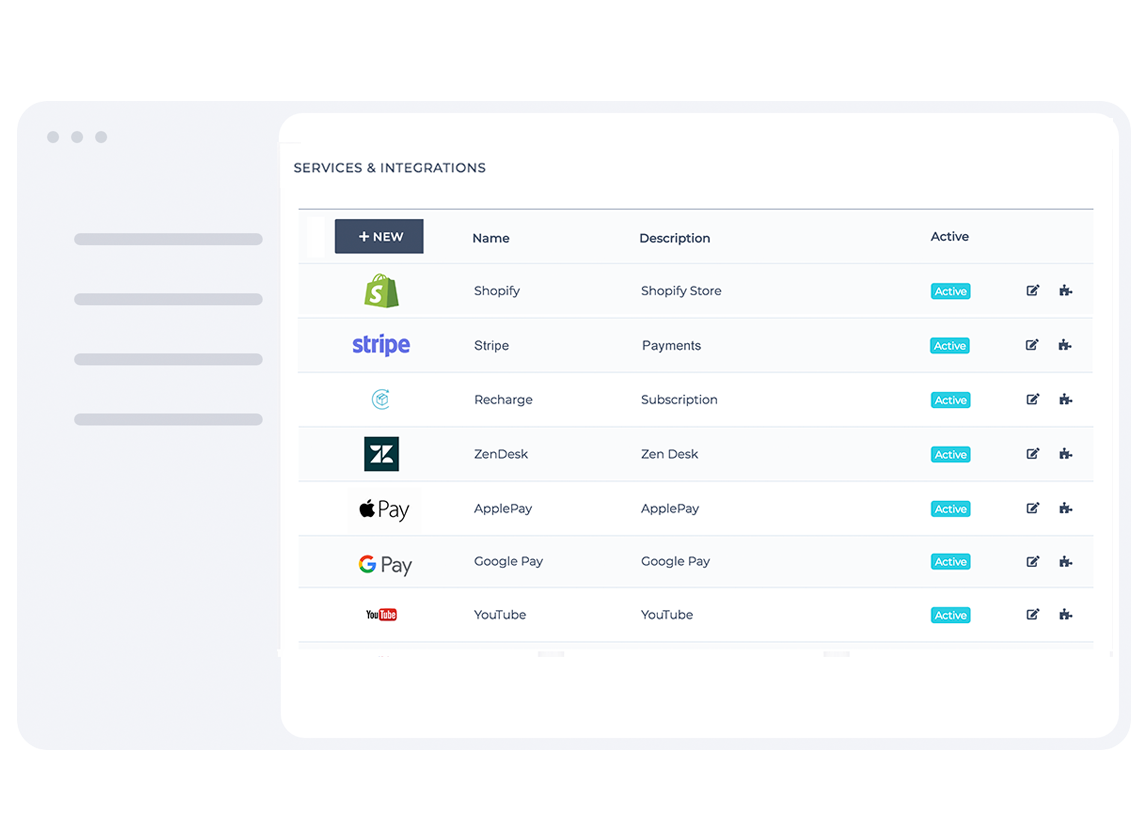Select the Recharge name cell
Image resolution: width=1148 pixels, height=840 pixels.
tap(503, 400)
